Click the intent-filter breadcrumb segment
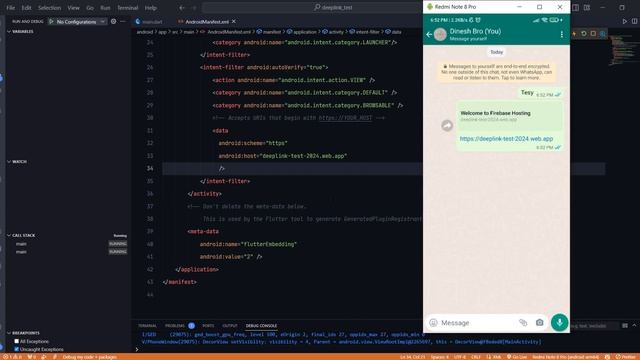640x360 pixels. (x=365, y=32)
